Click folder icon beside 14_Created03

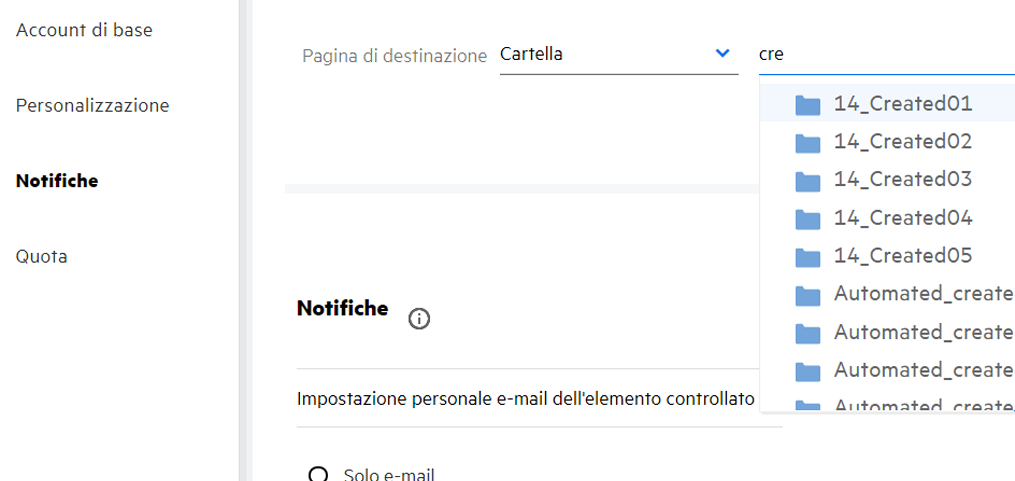point(808,181)
